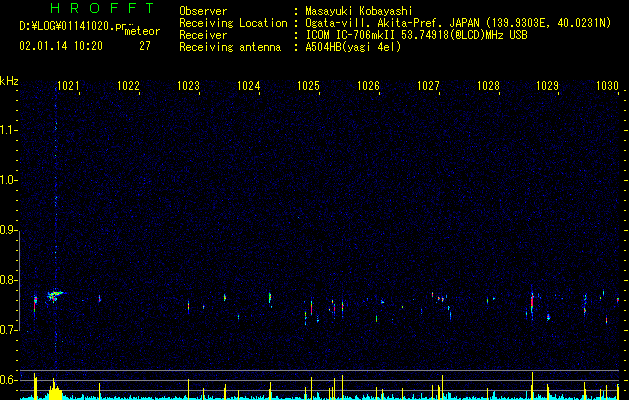Viewport: 629px width, 400px height.
Task: Click the Receiving antenna label
Action: pos(230,47)
